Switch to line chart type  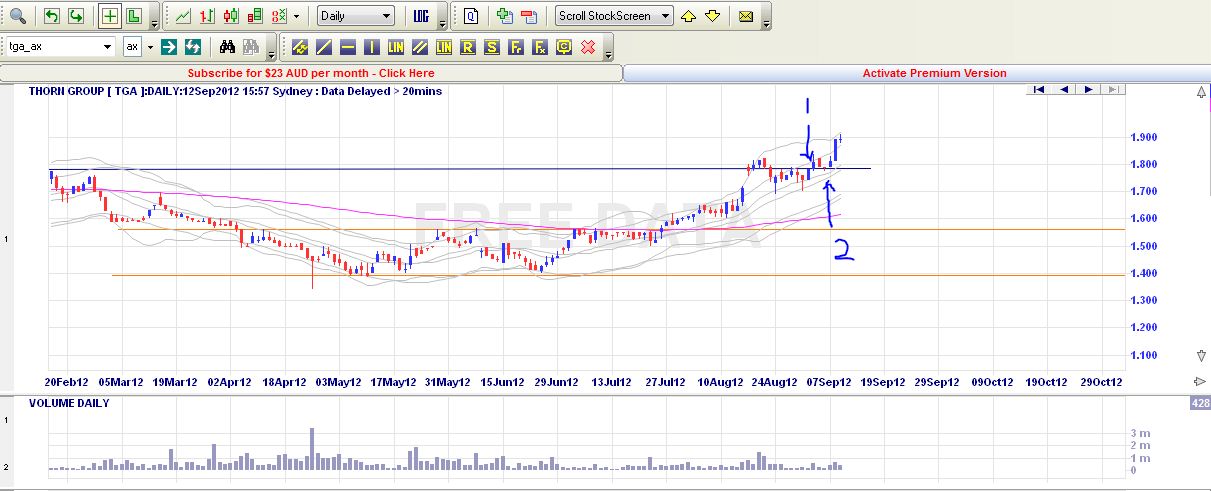(x=184, y=16)
